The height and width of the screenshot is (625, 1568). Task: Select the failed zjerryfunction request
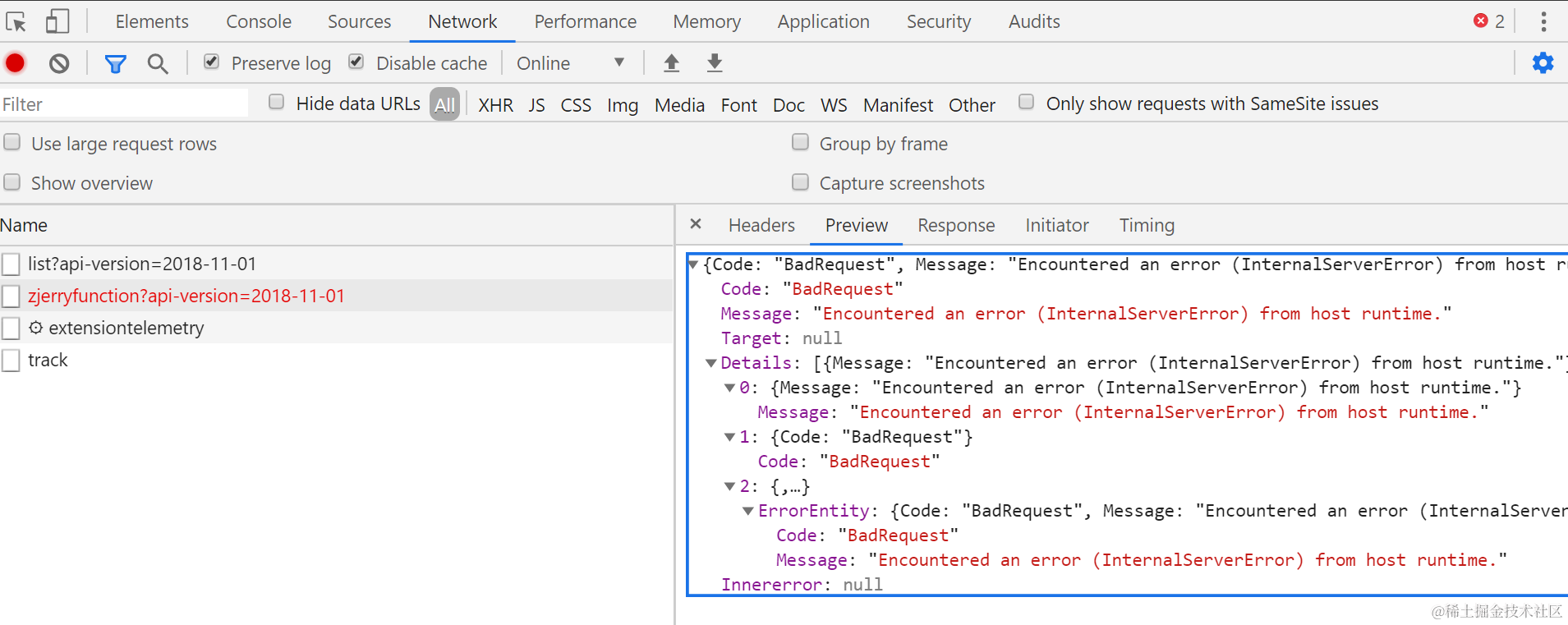tap(337, 296)
